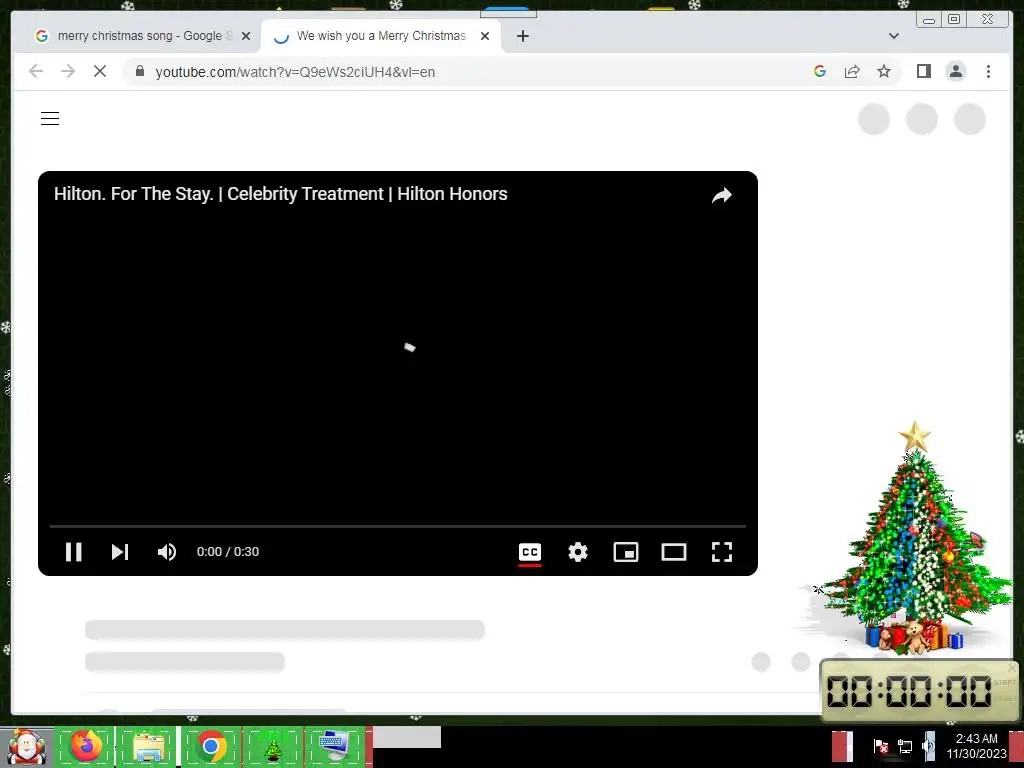Go back to previous page

point(36,71)
